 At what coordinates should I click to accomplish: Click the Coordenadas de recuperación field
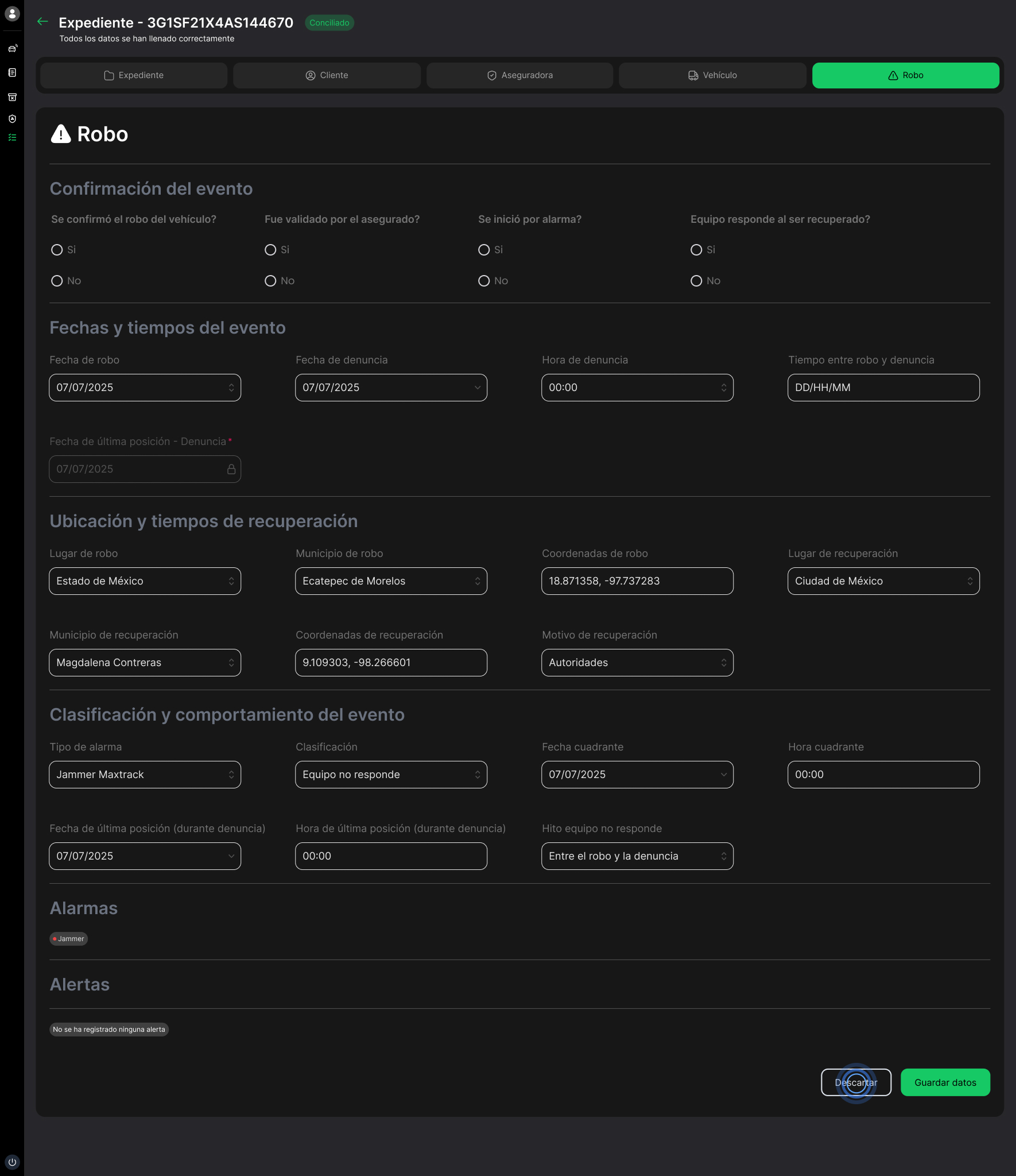pyautogui.click(x=391, y=663)
